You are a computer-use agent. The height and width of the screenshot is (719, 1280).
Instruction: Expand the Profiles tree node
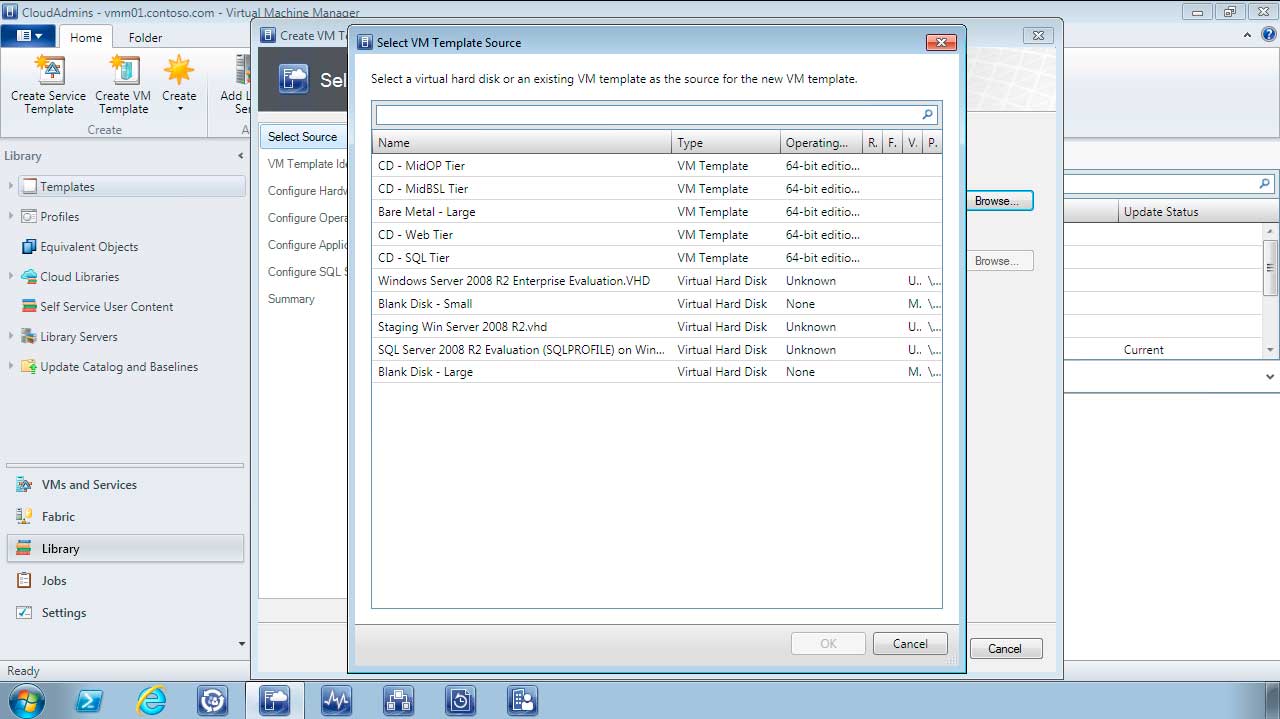click(11, 216)
